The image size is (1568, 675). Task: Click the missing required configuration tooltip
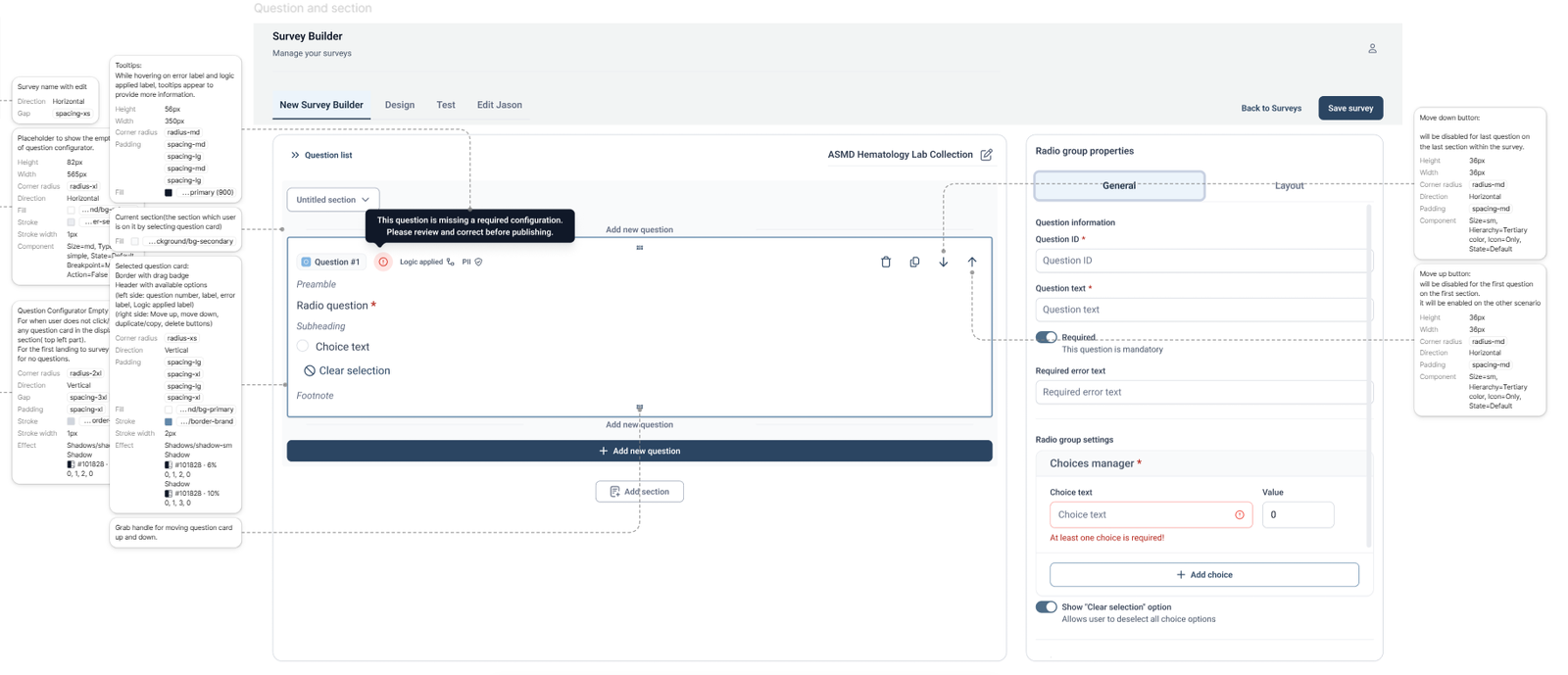(x=470, y=226)
